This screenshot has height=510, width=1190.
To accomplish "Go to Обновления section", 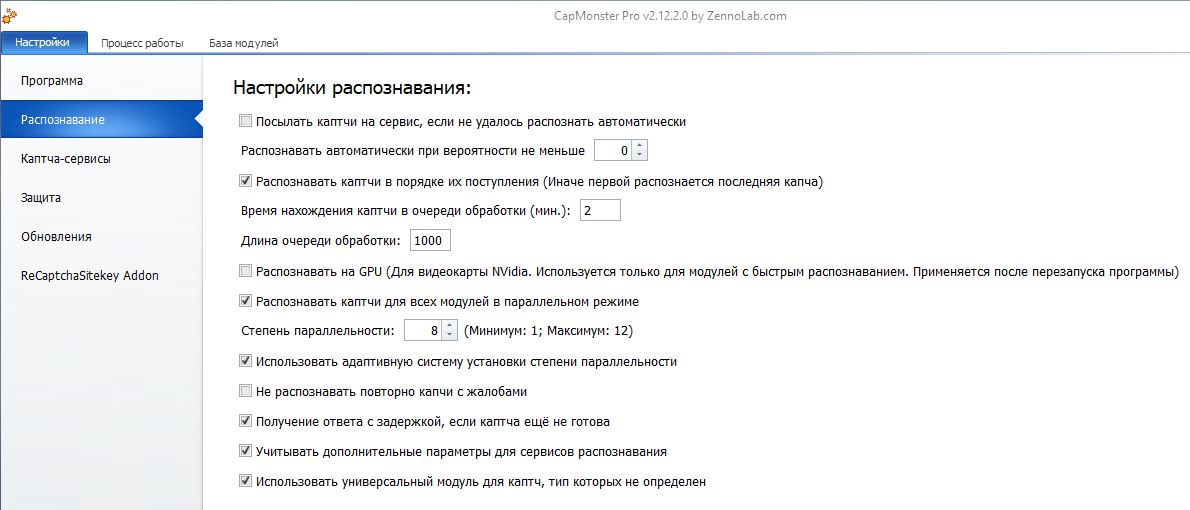I will click(56, 237).
